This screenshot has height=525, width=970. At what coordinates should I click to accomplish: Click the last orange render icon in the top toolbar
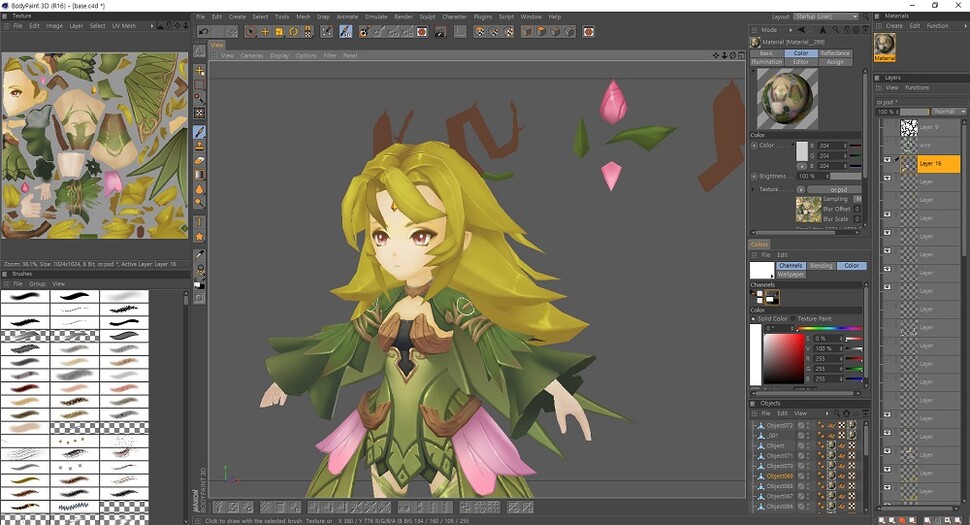coord(588,32)
